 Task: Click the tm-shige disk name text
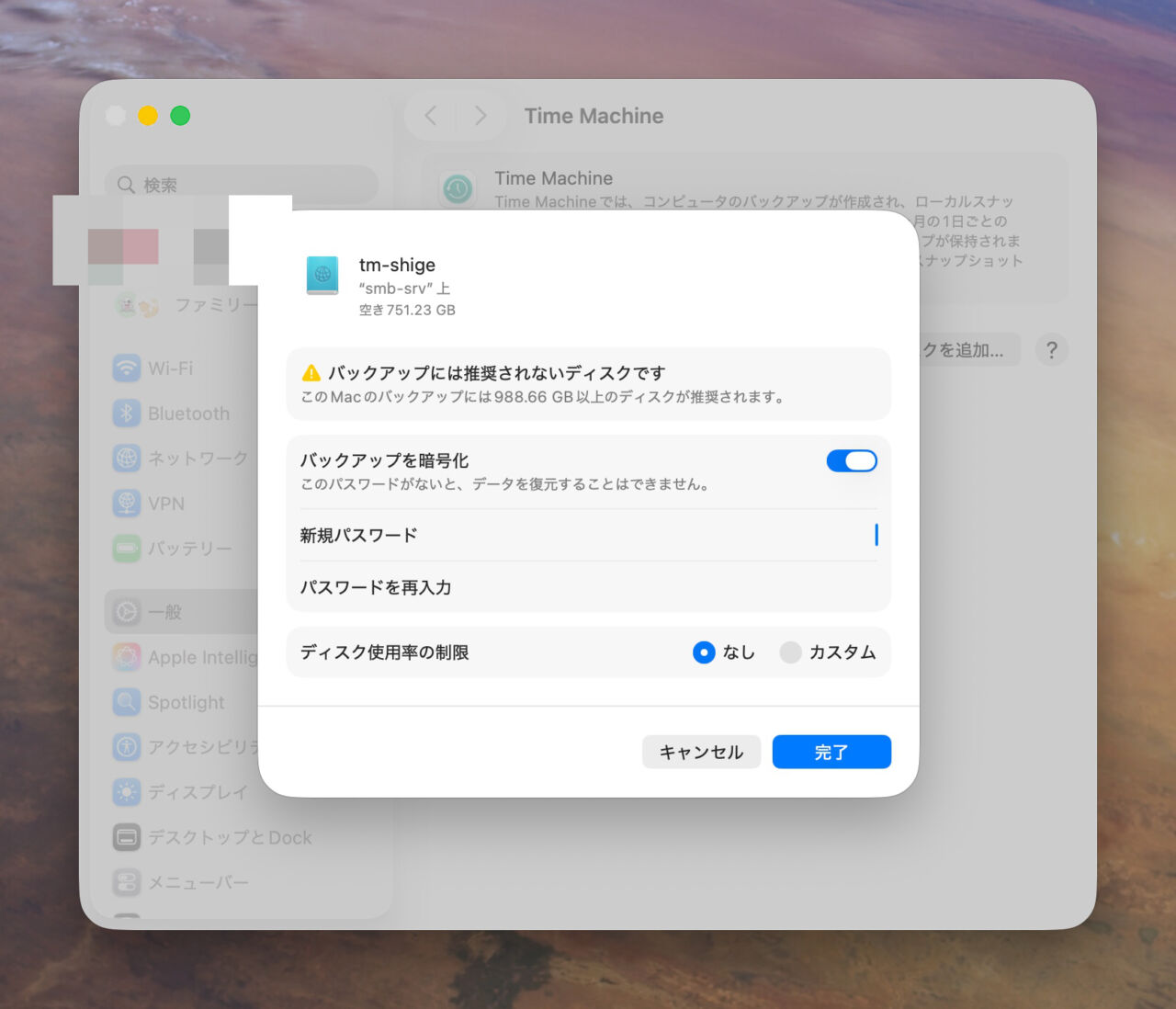coord(397,265)
